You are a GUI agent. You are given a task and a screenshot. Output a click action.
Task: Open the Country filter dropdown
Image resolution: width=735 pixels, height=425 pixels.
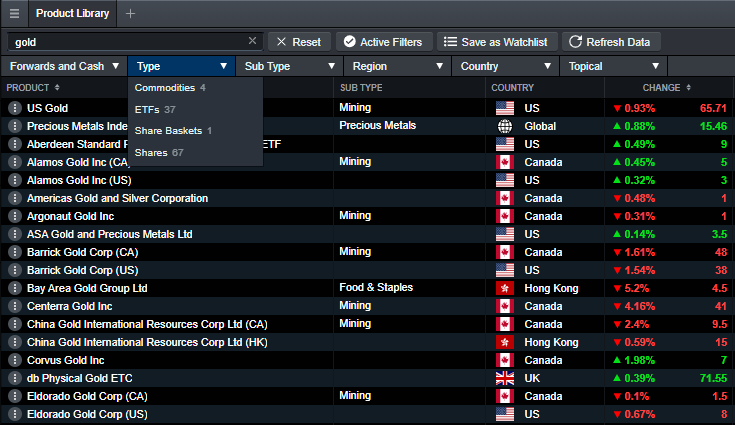(505, 66)
